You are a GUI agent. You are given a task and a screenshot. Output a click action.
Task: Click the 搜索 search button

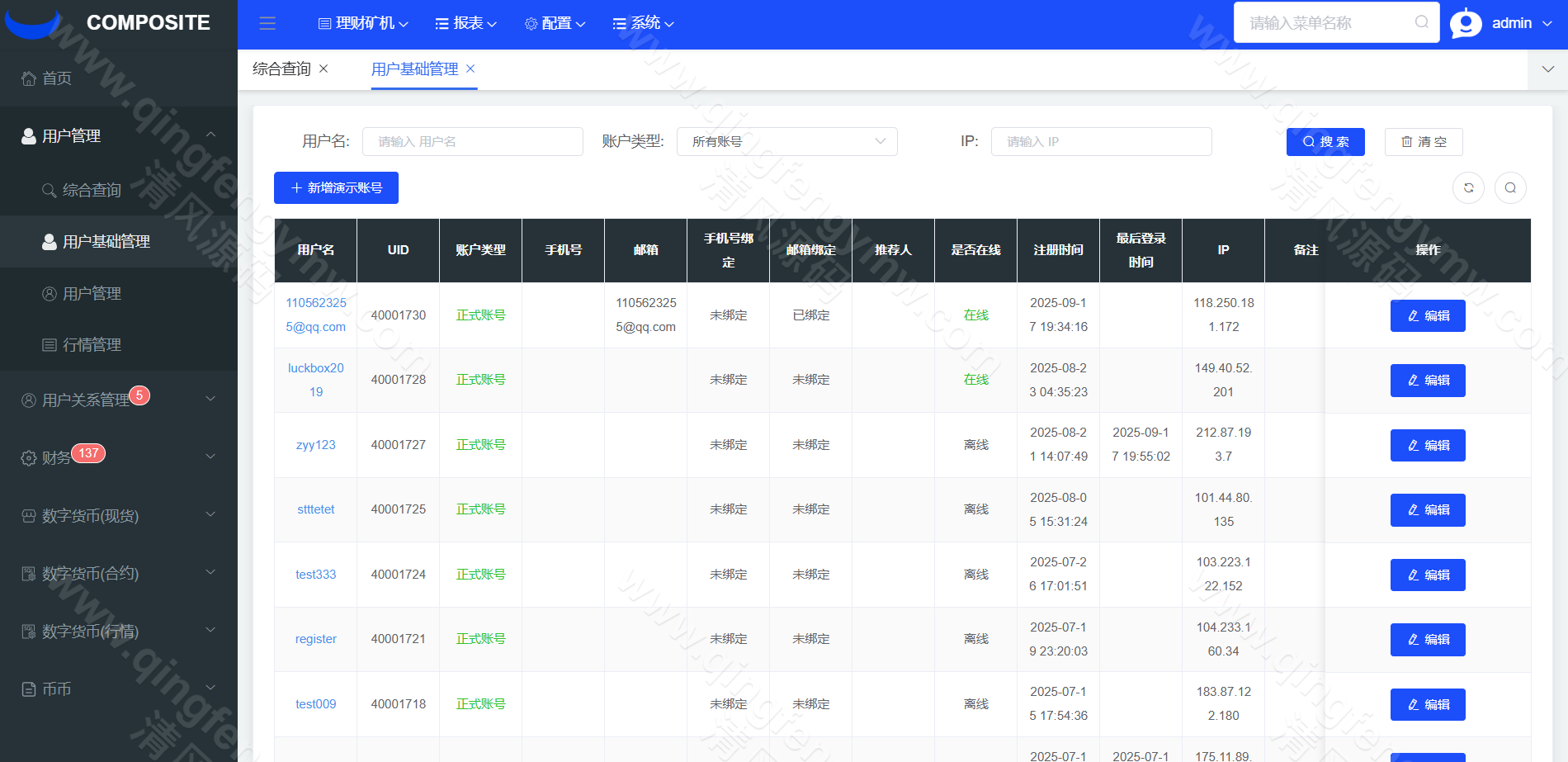tap(1325, 141)
